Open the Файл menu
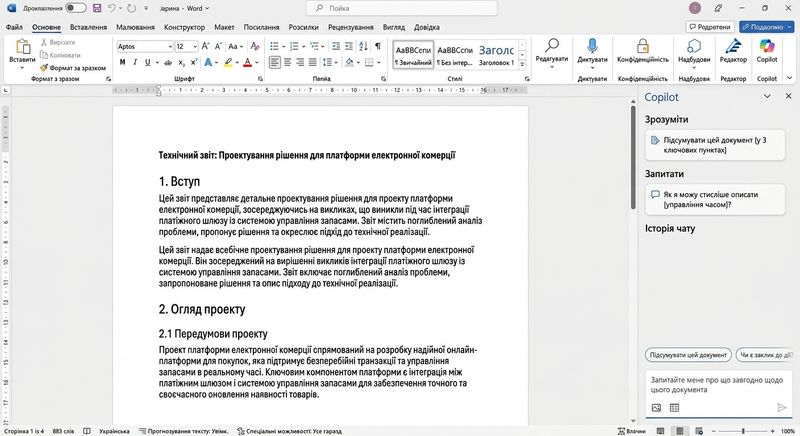Image resolution: width=800 pixels, height=436 pixels. (x=14, y=27)
